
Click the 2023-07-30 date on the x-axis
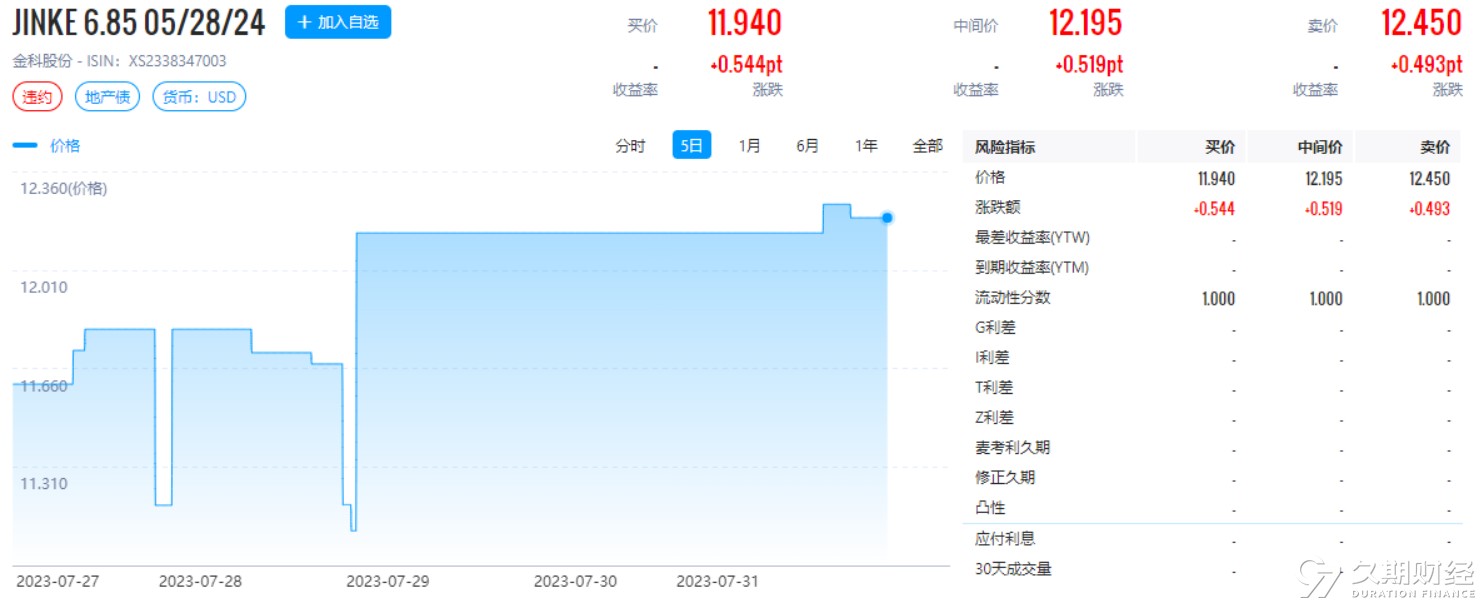(x=575, y=581)
